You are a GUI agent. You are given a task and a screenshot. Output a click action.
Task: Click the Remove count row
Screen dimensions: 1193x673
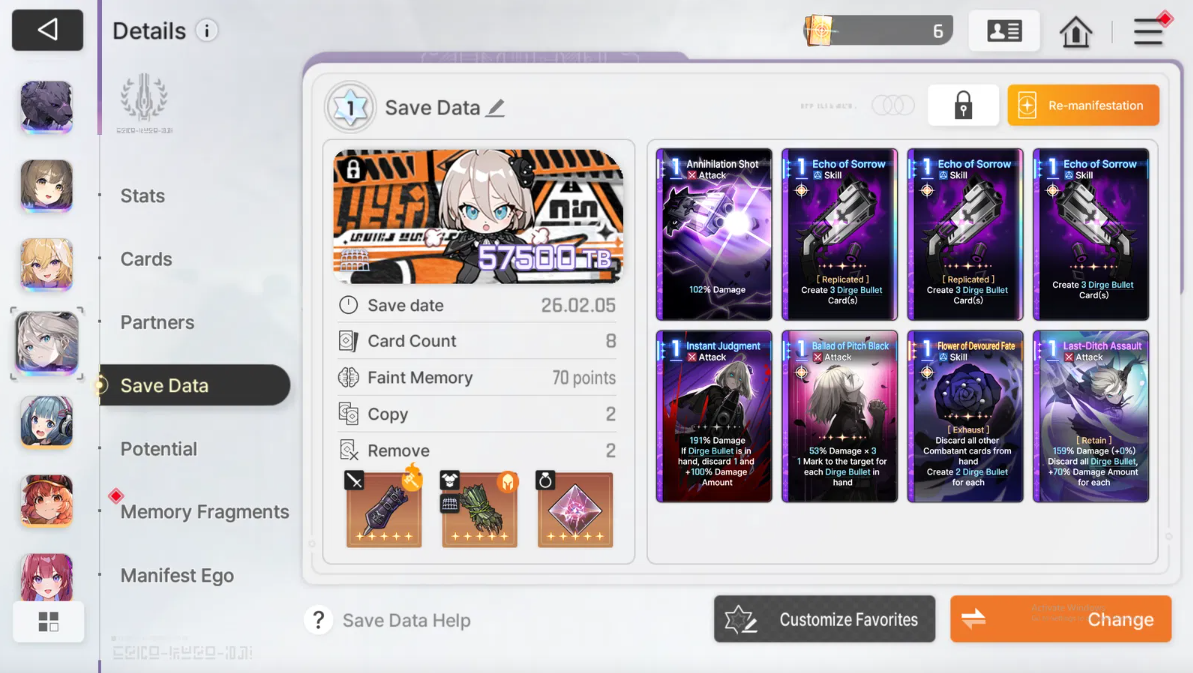click(477, 450)
